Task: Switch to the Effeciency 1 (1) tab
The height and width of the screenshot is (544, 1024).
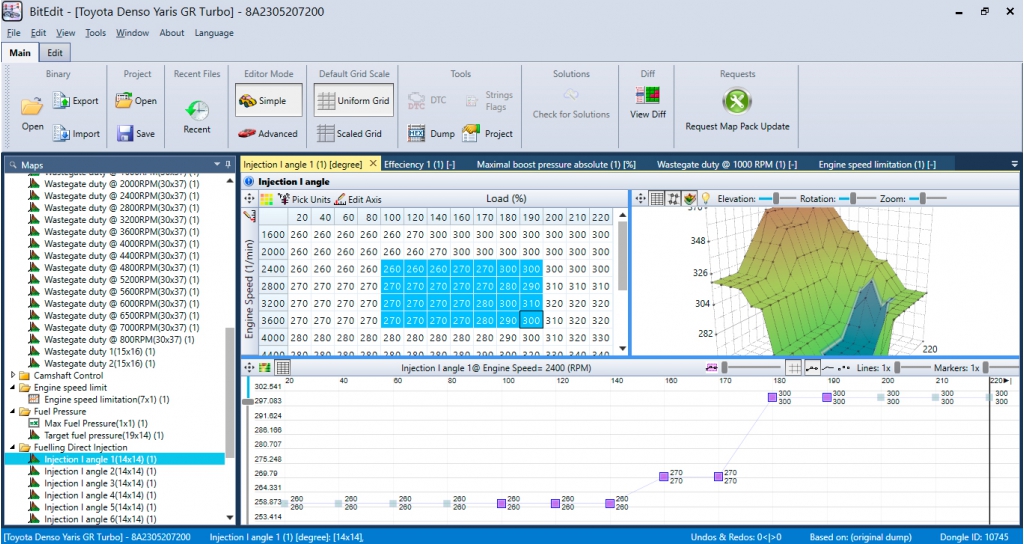Action: click(x=420, y=165)
